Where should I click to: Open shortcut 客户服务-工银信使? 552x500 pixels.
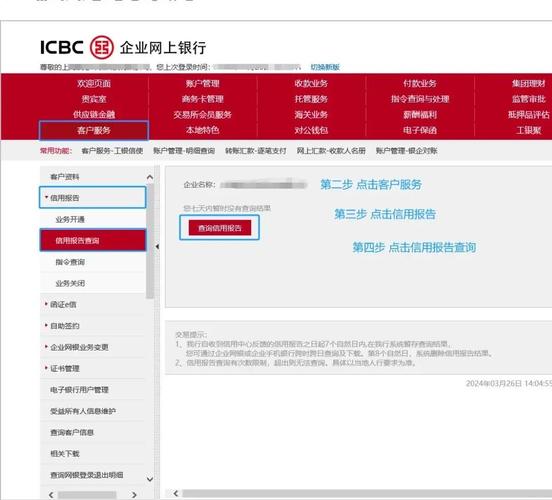click(112, 151)
